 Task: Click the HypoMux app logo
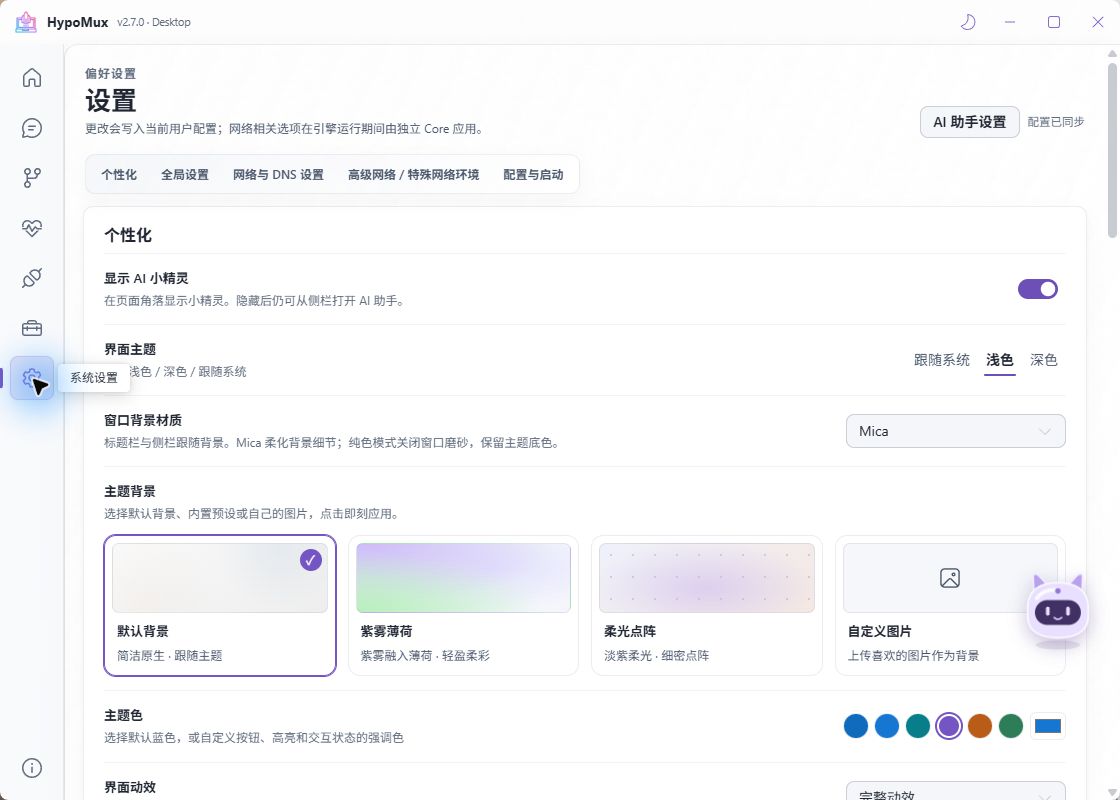coord(26,22)
